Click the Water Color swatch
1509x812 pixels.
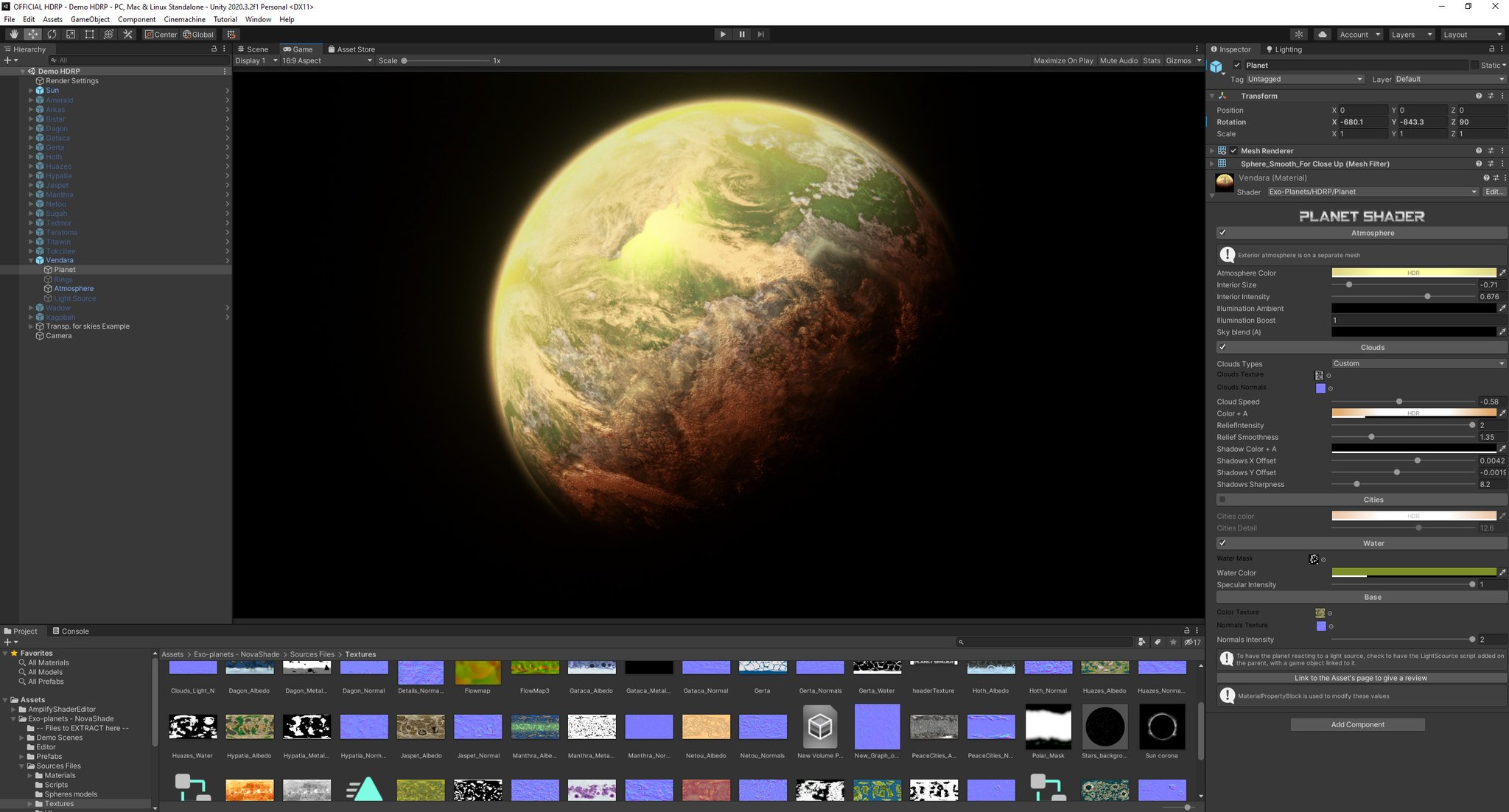1413,573
